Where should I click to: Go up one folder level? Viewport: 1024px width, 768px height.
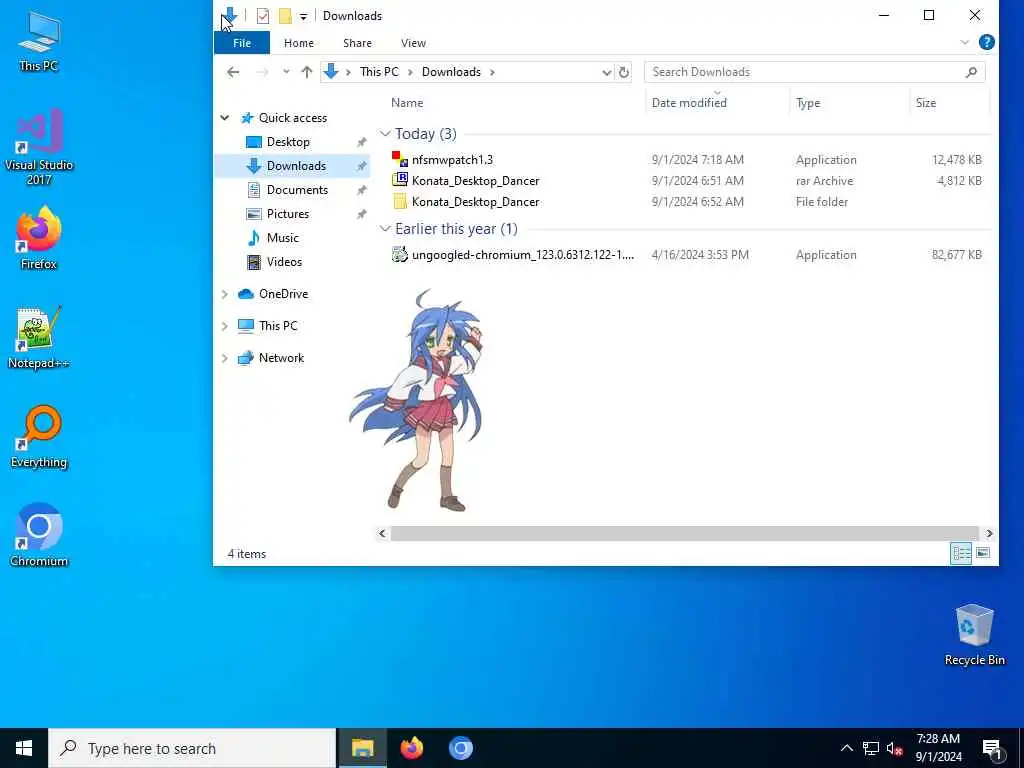pos(306,72)
